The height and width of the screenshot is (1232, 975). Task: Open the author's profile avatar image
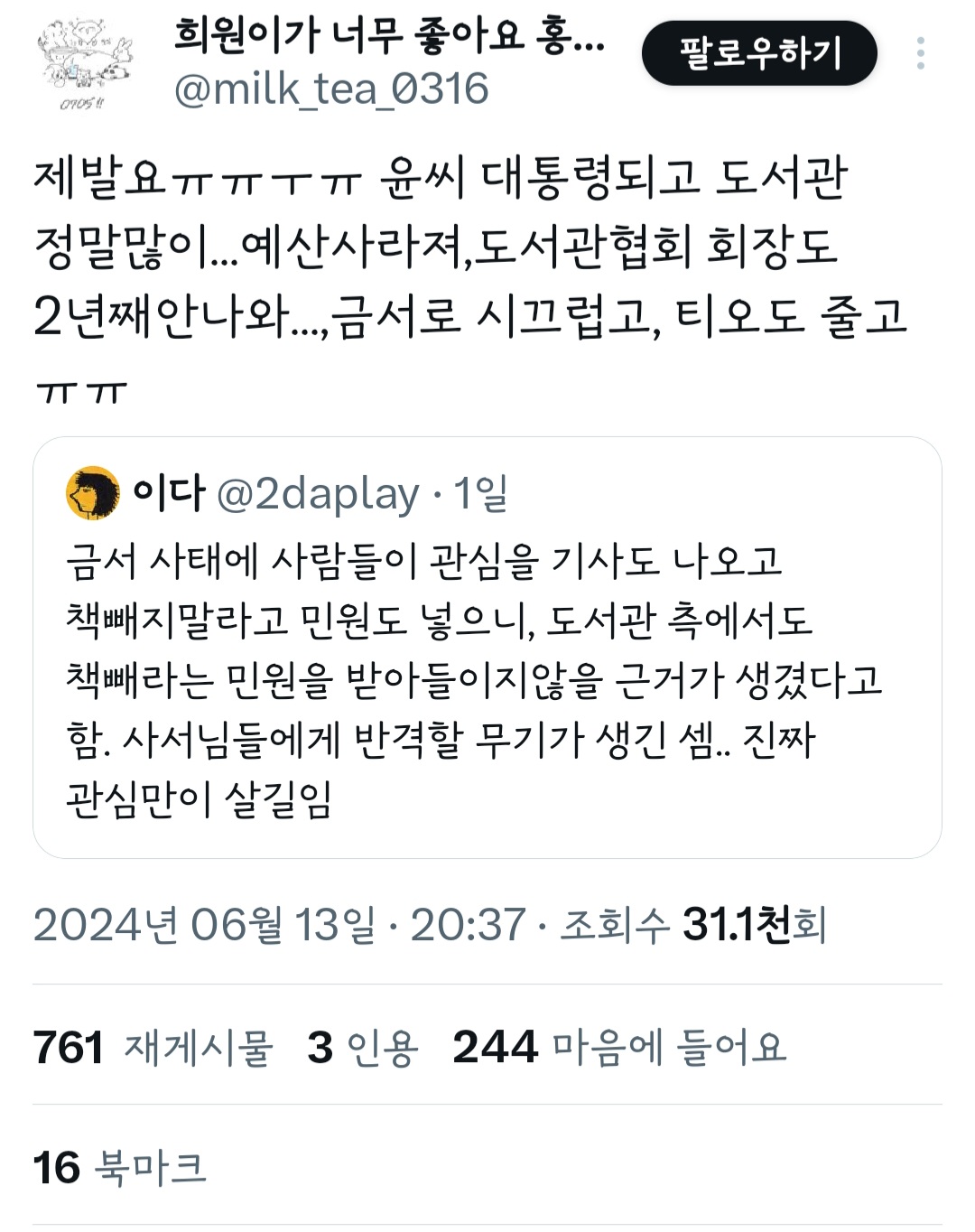(84, 64)
